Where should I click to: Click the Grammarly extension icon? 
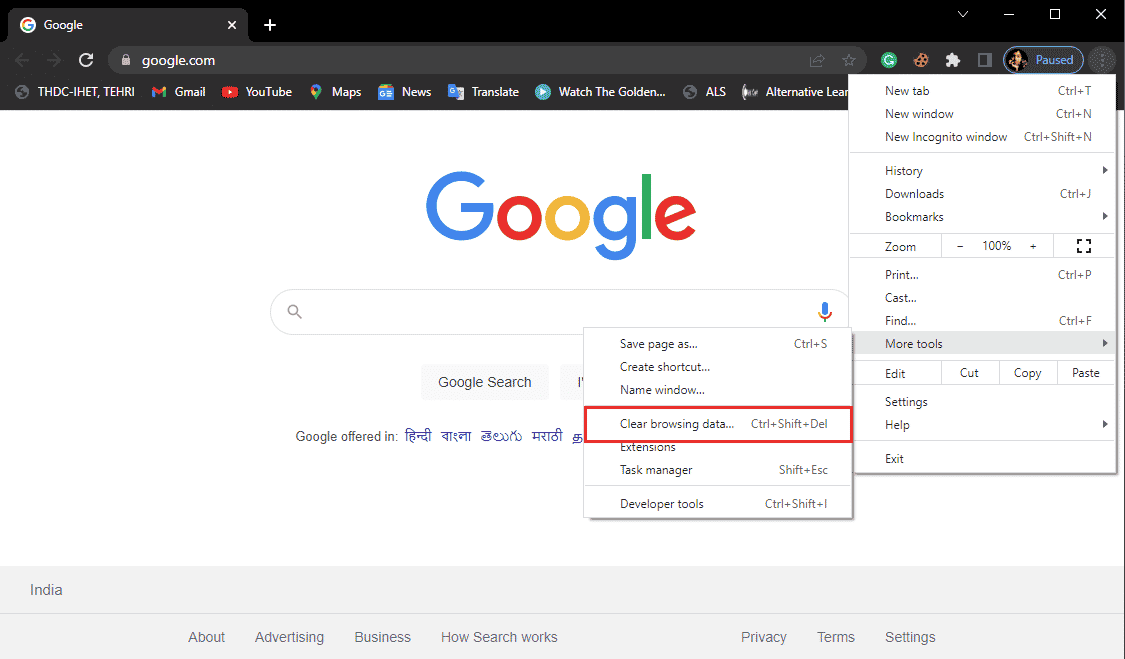click(x=888, y=60)
